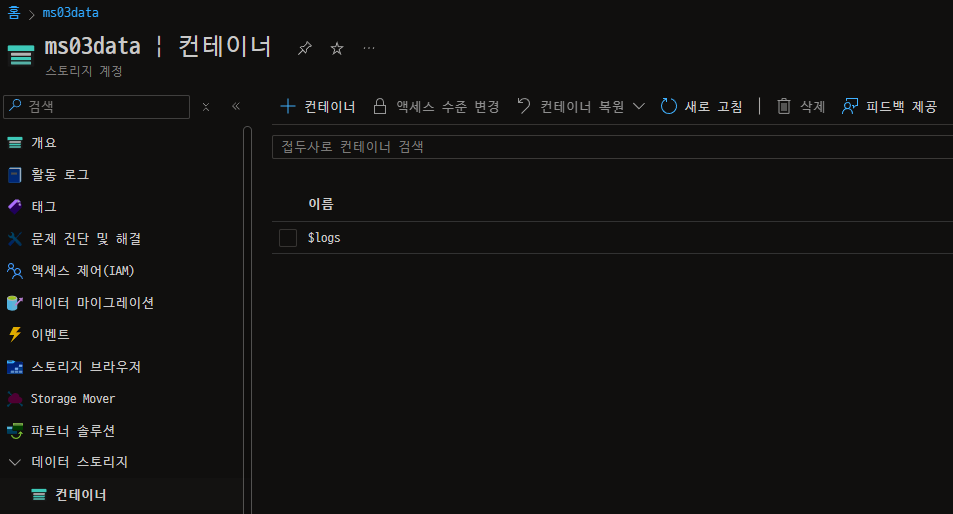Clear the sidebar search with X icon
This screenshot has width=953, height=514.
[206, 107]
